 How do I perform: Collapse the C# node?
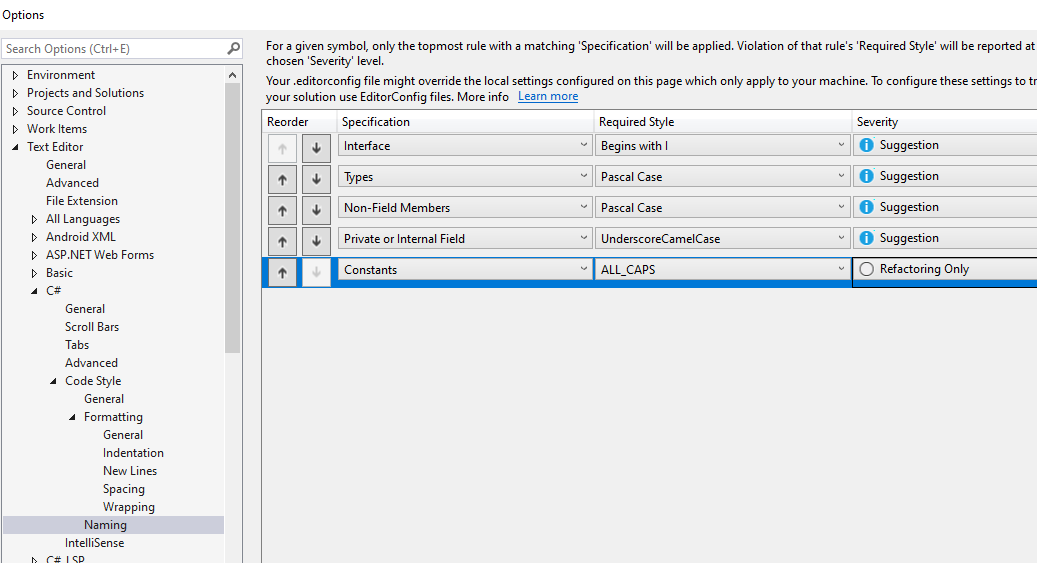click(x=34, y=291)
